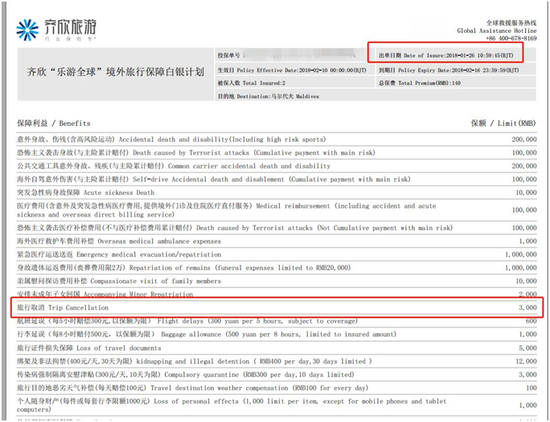The image size is (550, 422).
Task: Select the Self-drive Accidental death and disablement row
Action: [277, 179]
